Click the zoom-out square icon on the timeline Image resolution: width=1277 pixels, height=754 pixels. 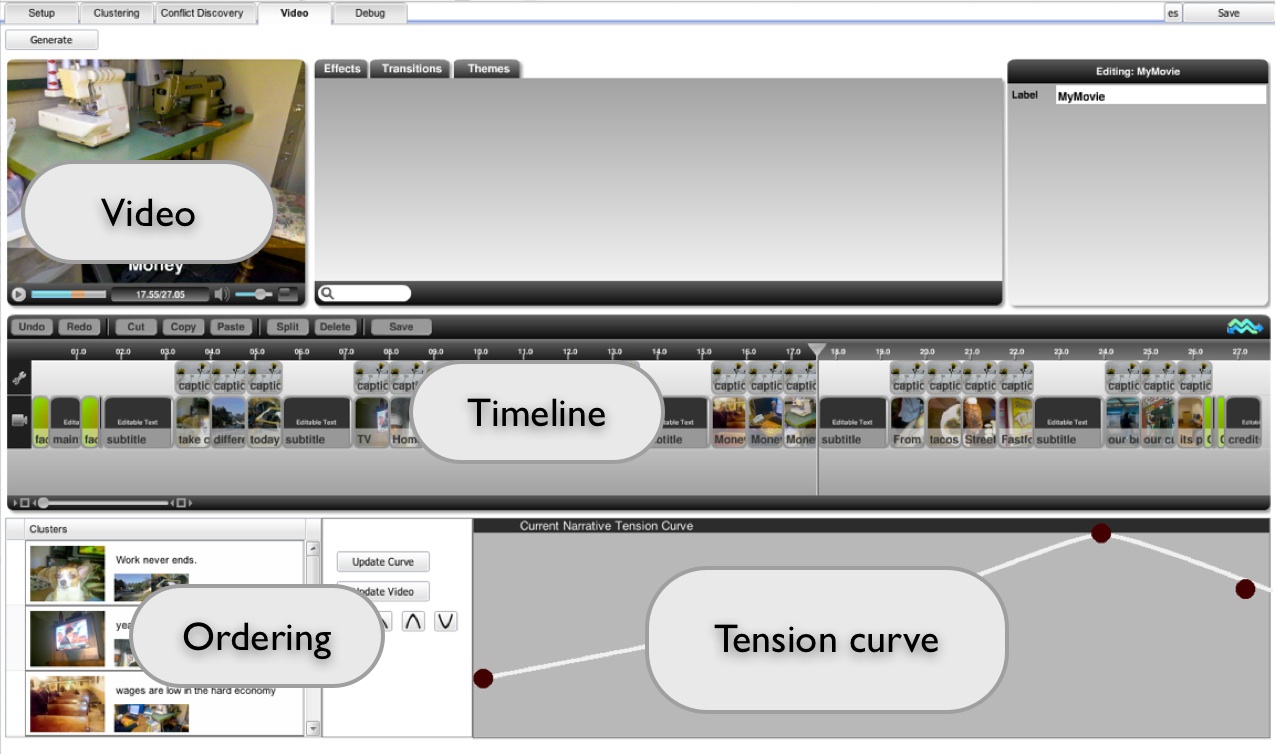[25, 503]
